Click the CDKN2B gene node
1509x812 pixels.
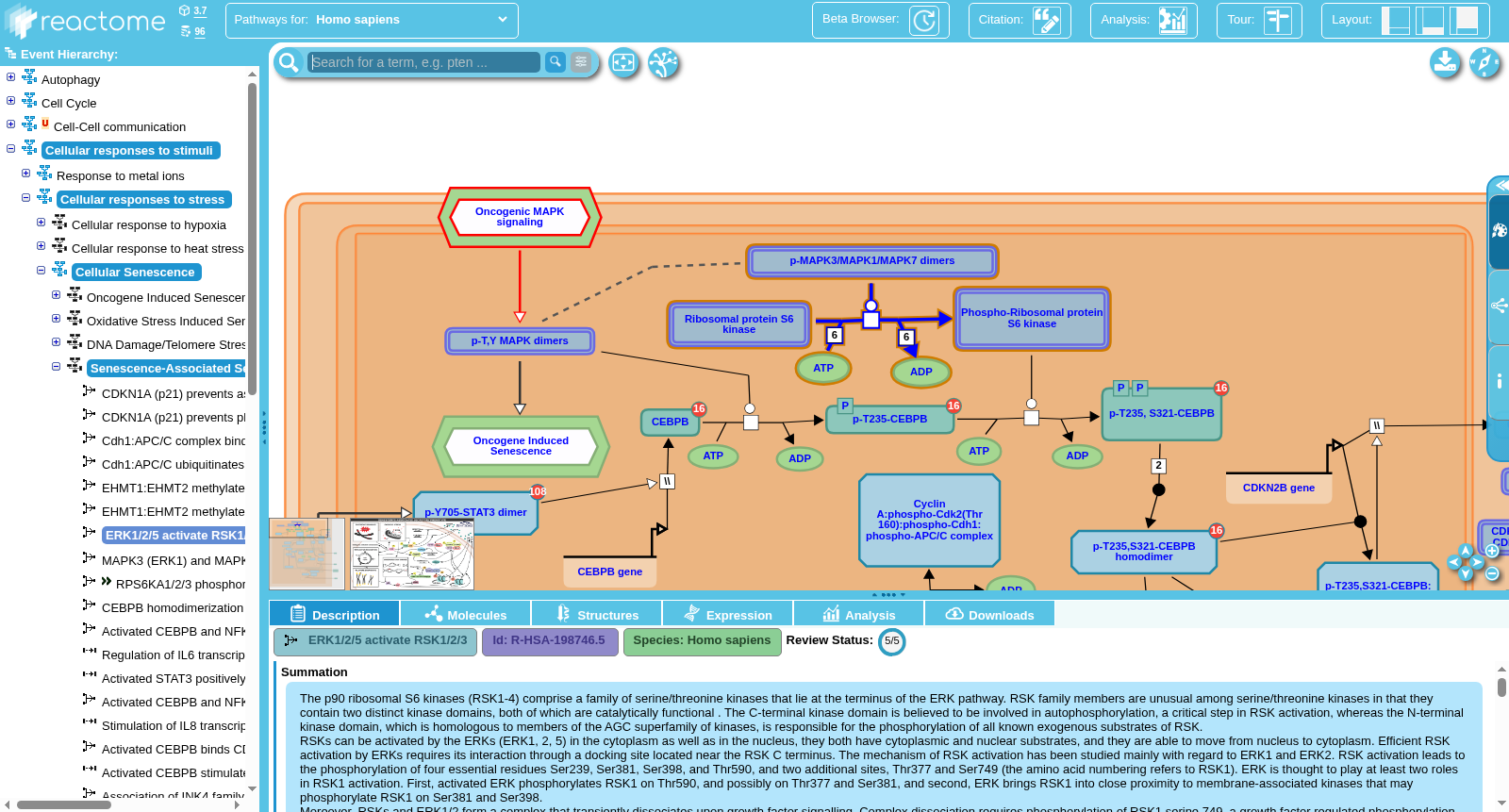click(1279, 488)
